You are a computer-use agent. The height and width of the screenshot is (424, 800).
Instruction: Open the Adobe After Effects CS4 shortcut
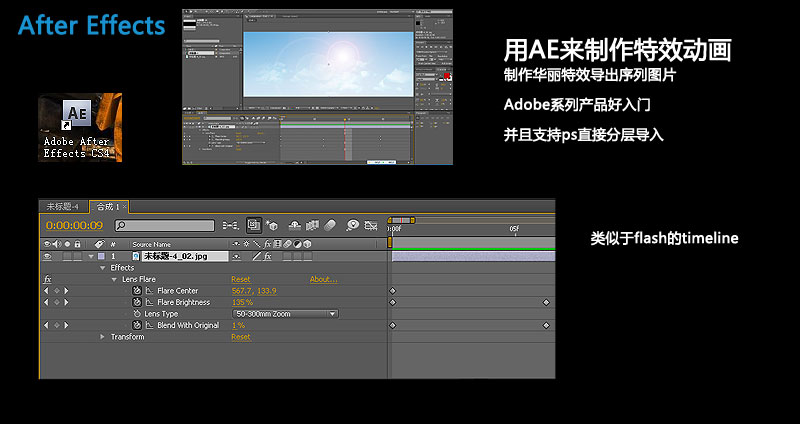click(x=80, y=128)
